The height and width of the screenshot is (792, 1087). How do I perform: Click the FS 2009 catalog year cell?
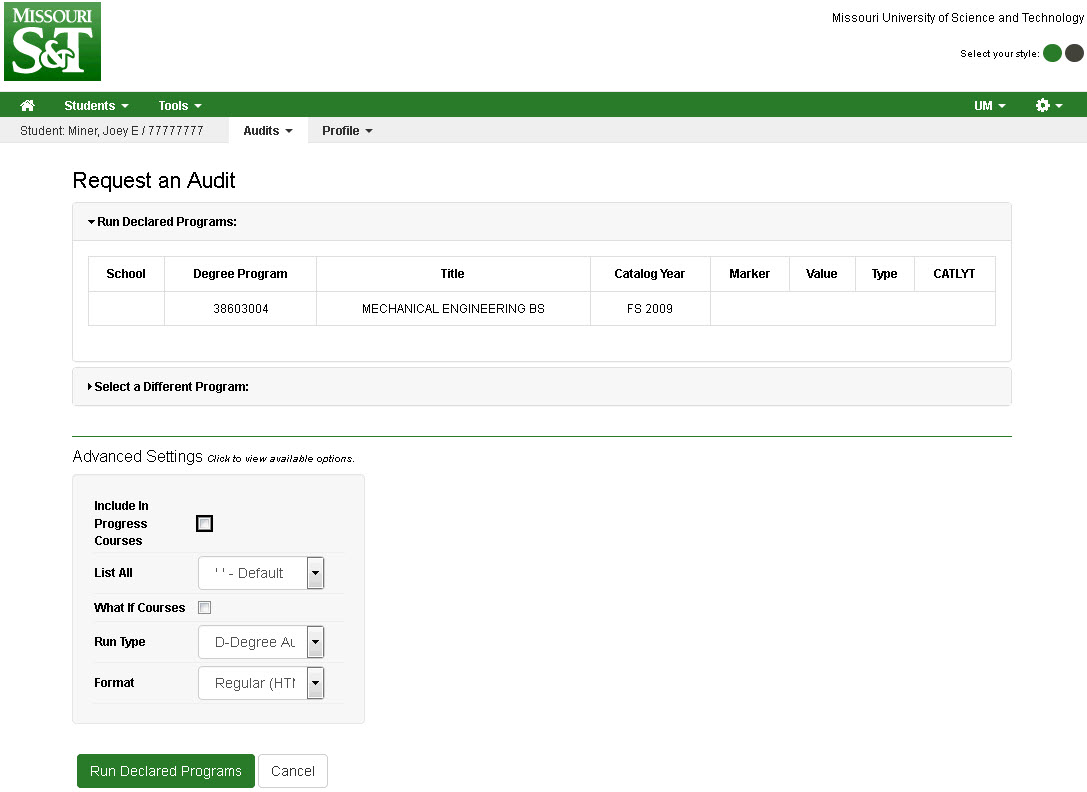650,309
